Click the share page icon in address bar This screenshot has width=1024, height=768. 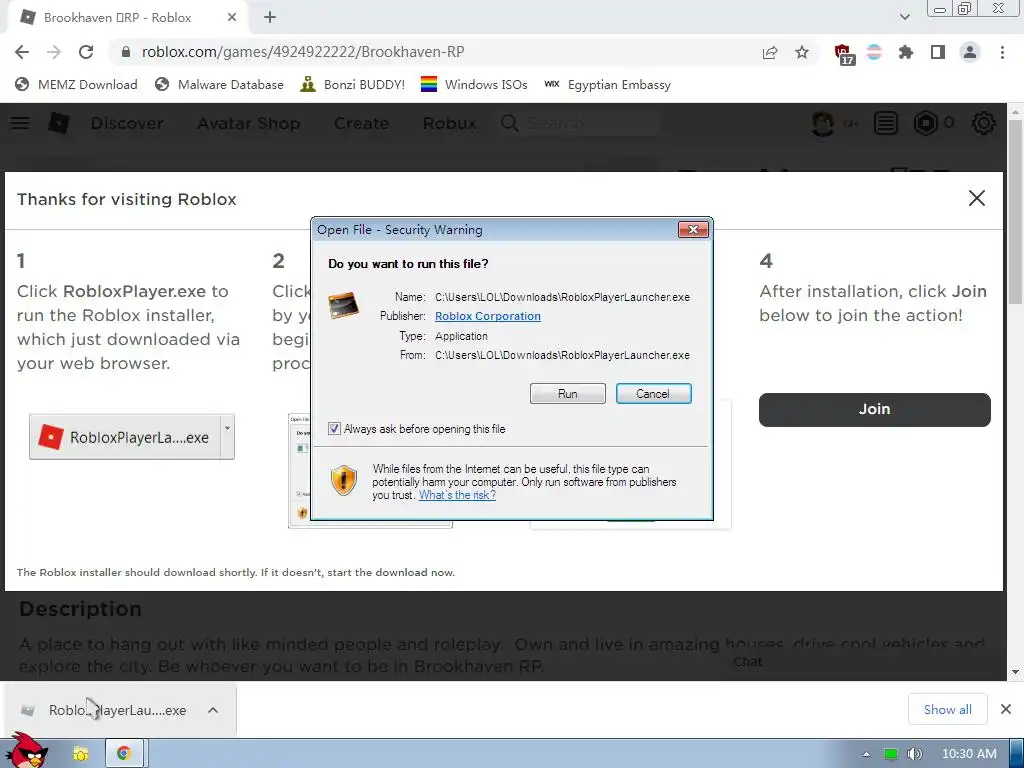[x=770, y=52]
